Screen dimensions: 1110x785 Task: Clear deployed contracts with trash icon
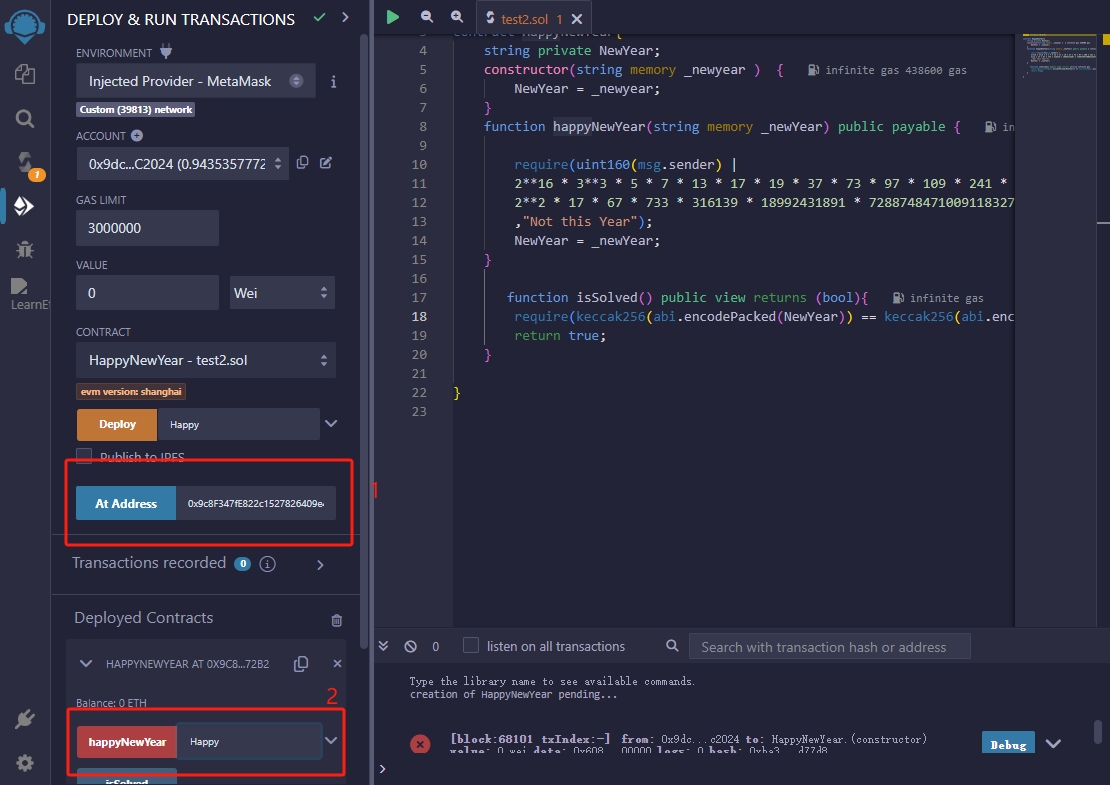coord(336,620)
